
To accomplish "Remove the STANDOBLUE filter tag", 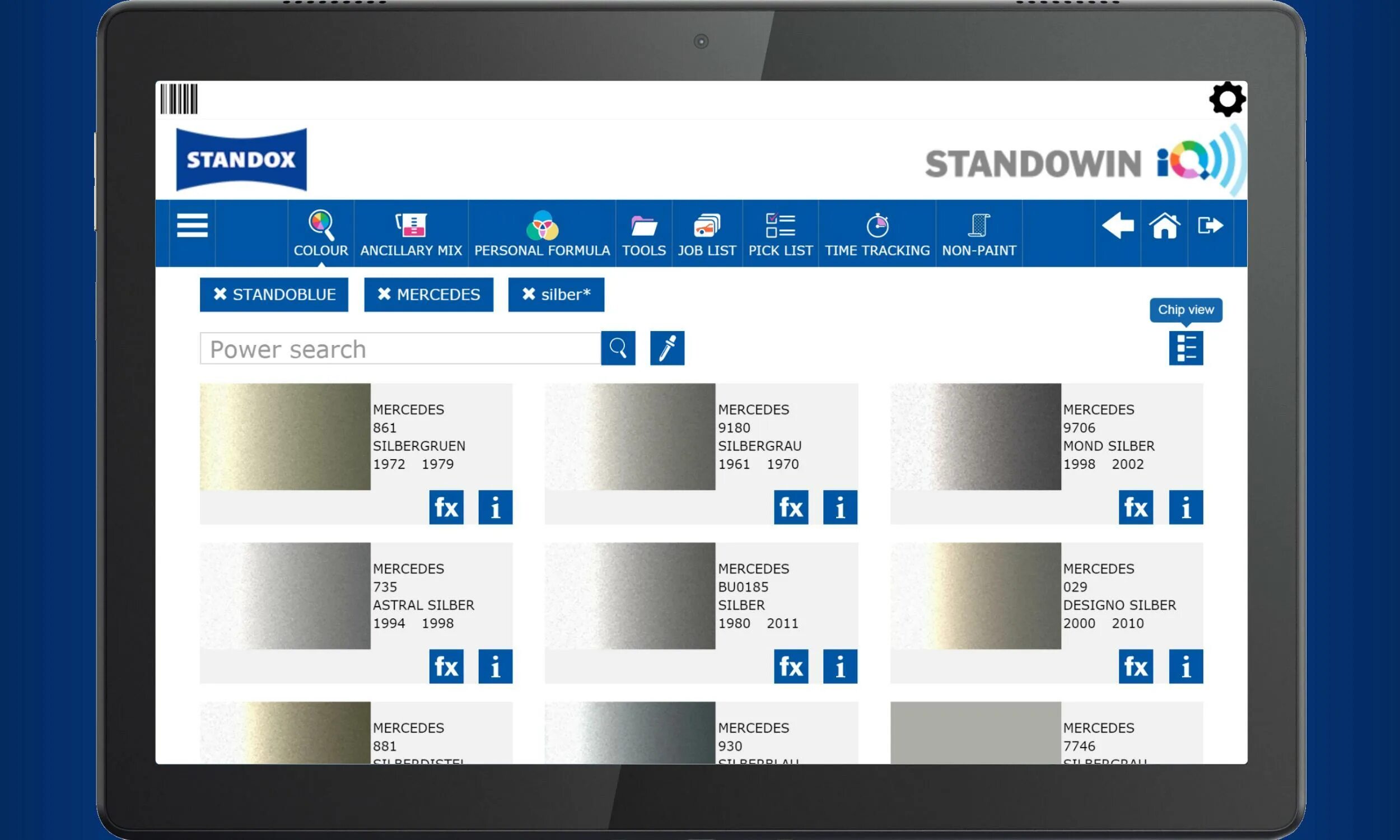I will 220,295.
